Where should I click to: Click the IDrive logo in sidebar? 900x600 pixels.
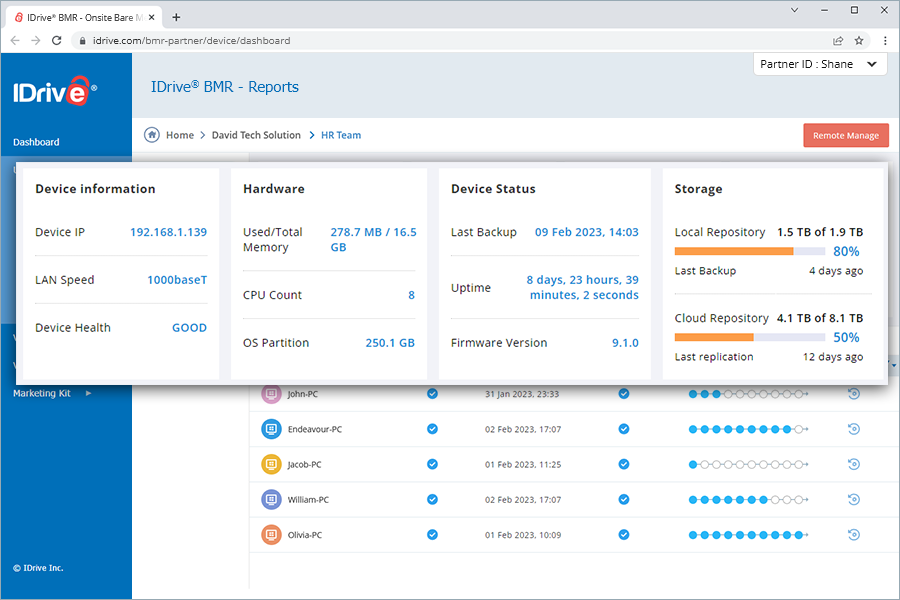(55, 91)
